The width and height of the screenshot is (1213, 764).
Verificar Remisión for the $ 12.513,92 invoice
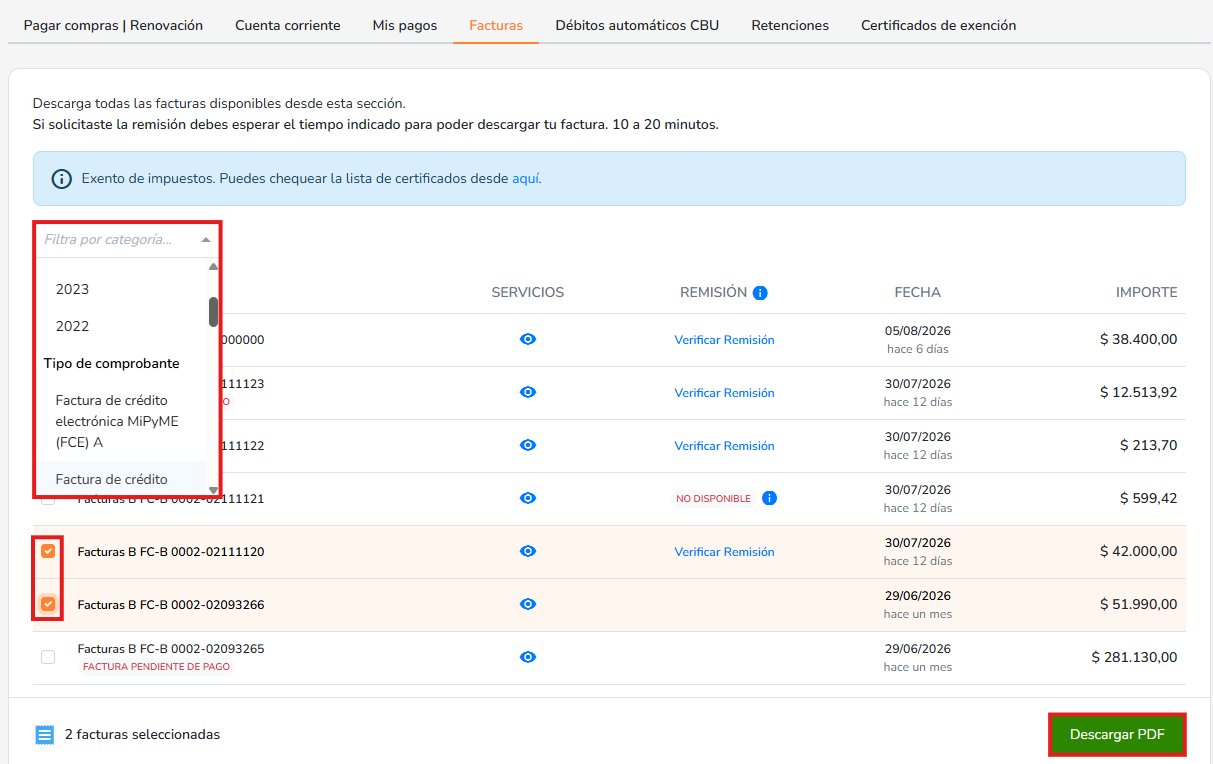coord(724,393)
